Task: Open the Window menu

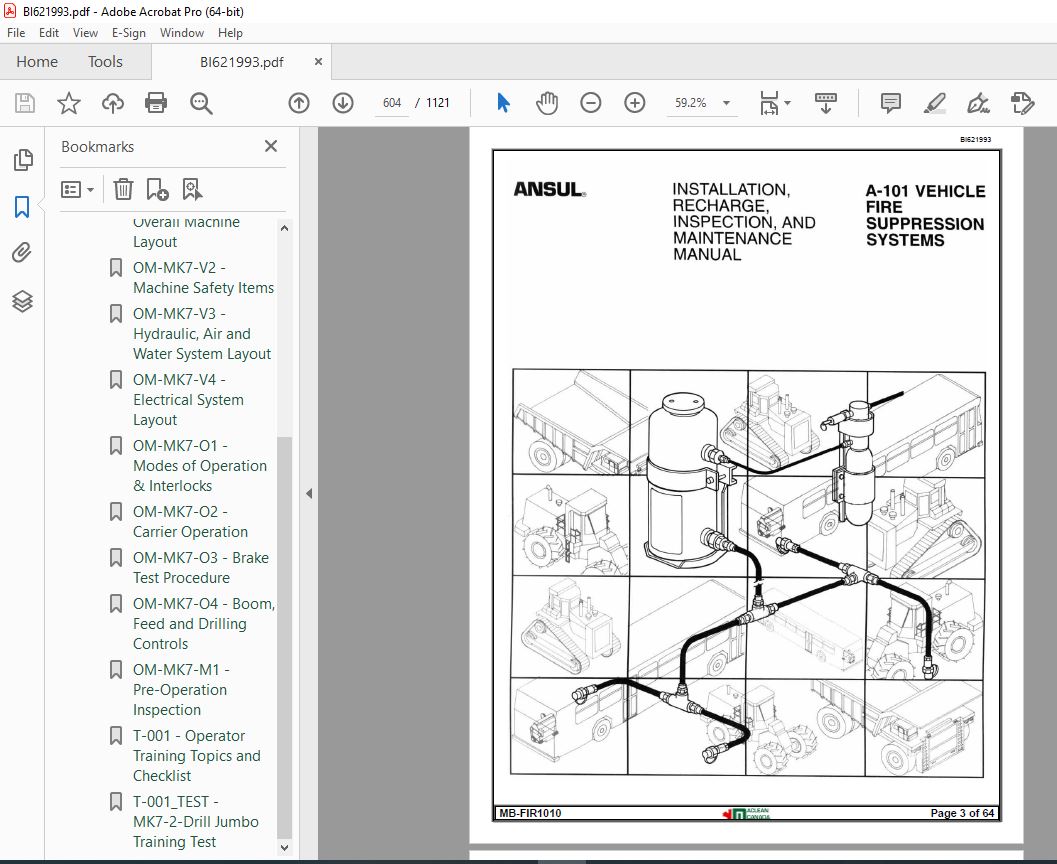Action: click(182, 33)
